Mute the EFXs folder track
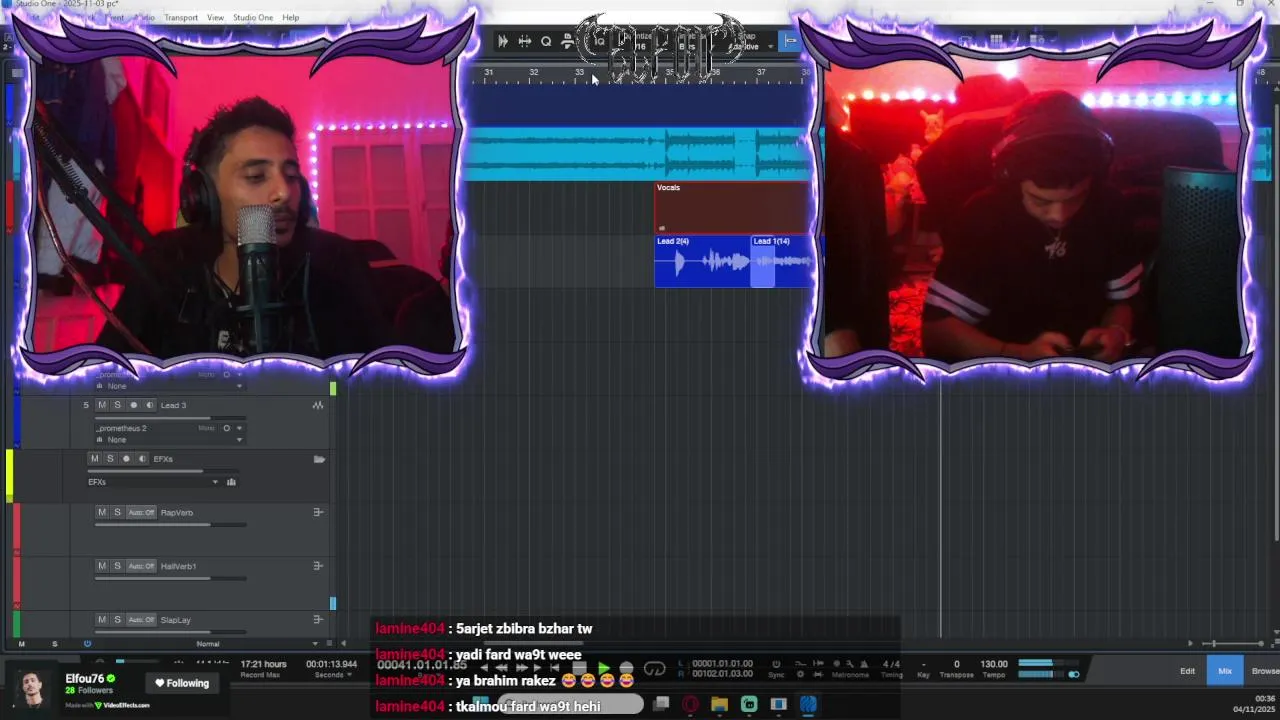 pos(94,459)
